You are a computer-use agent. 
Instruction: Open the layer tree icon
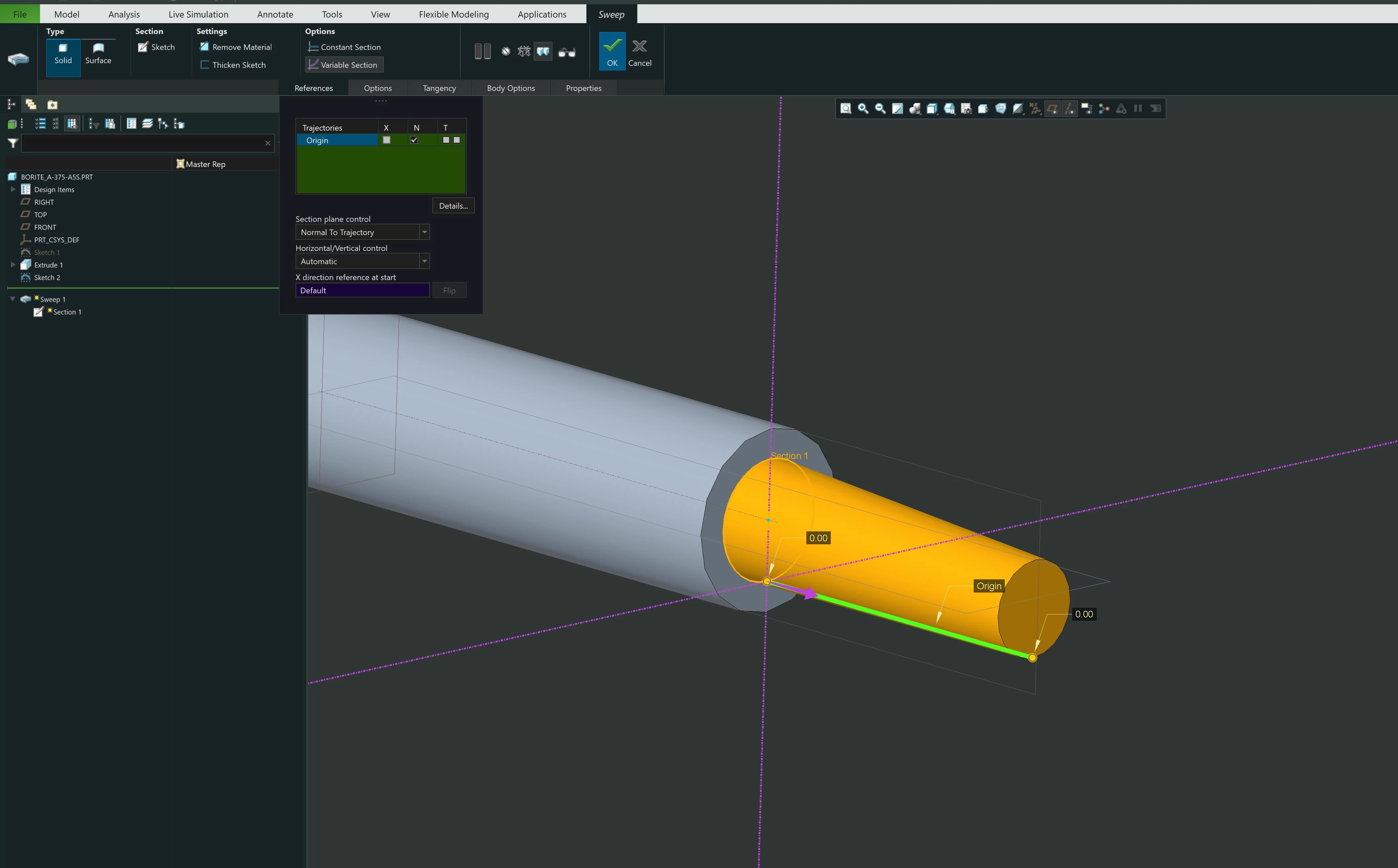point(147,124)
